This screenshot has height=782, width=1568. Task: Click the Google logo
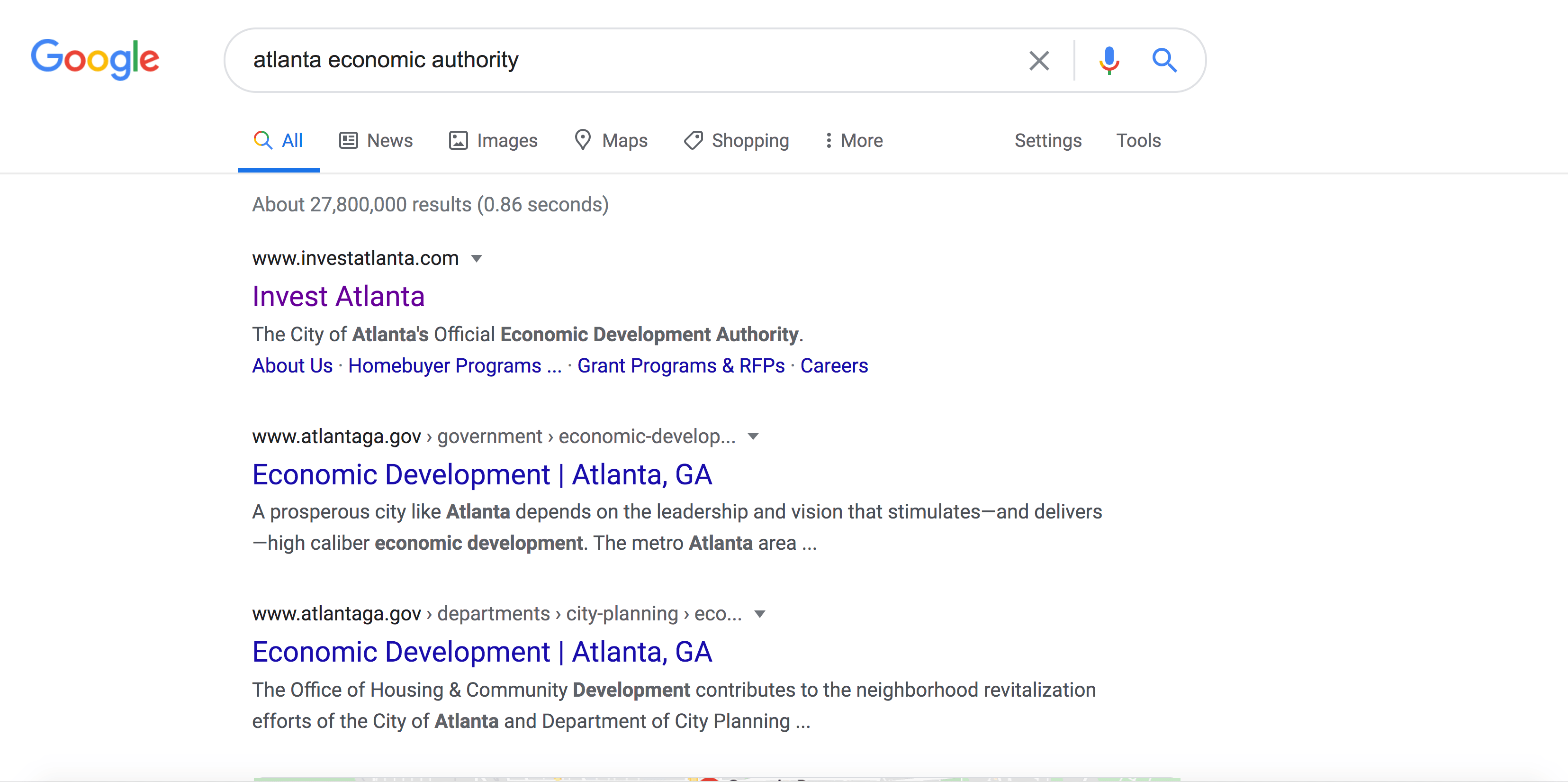click(x=95, y=59)
